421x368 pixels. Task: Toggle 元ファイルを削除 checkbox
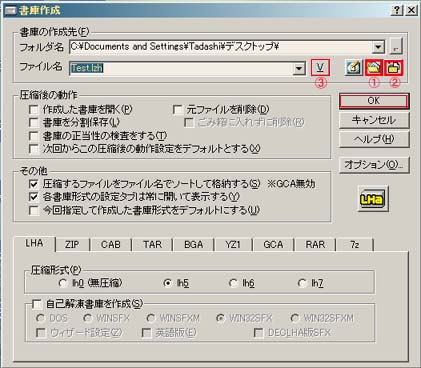pyautogui.click(x=178, y=110)
